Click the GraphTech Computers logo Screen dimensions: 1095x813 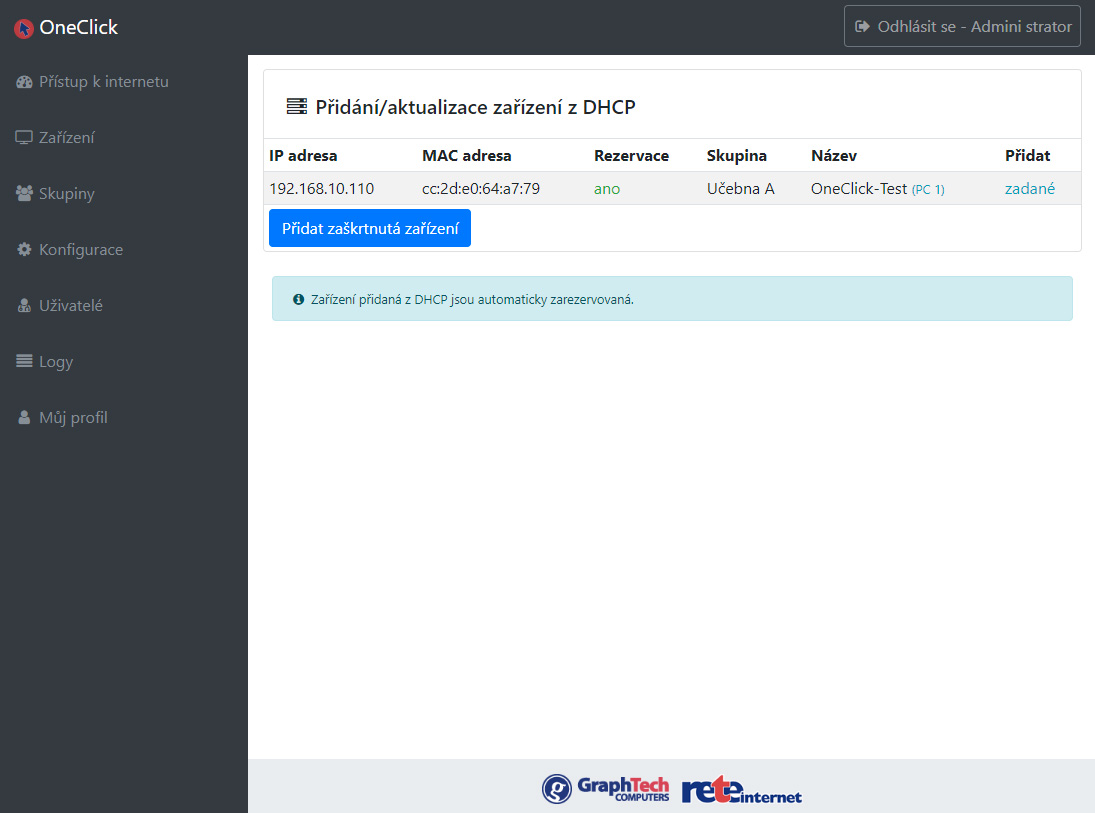tap(605, 789)
